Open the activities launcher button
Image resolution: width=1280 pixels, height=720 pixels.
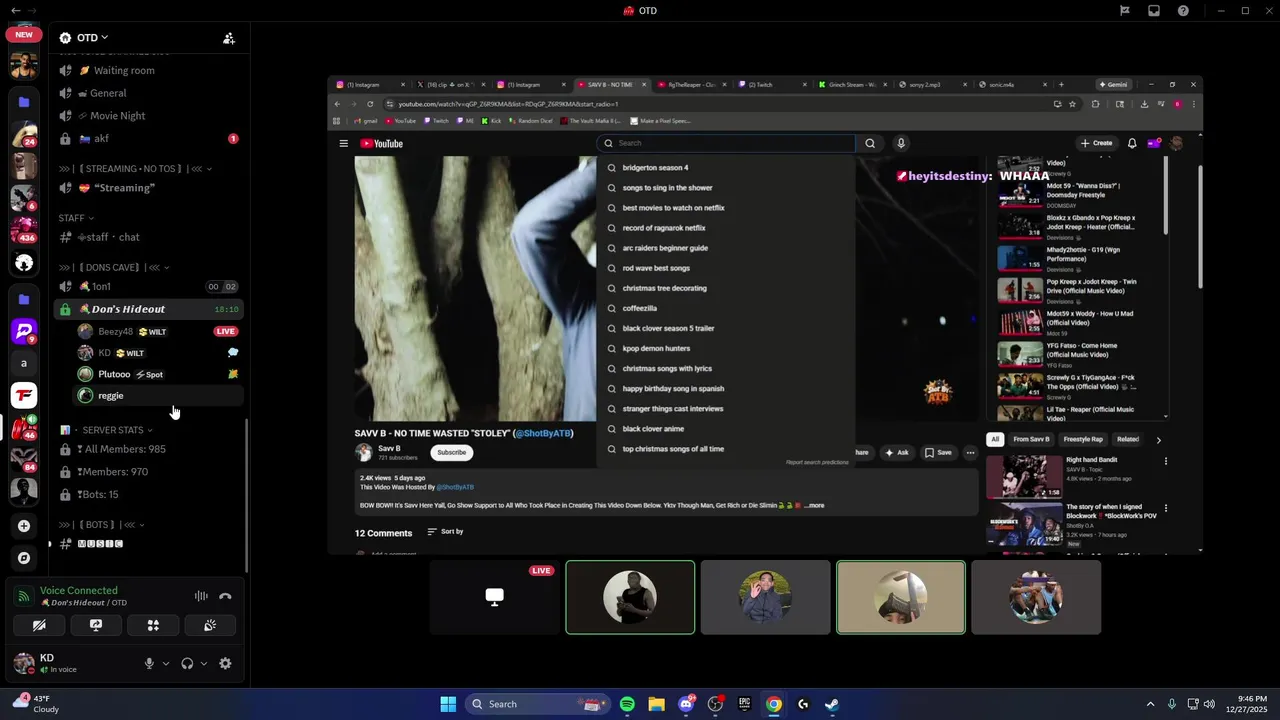point(153,625)
